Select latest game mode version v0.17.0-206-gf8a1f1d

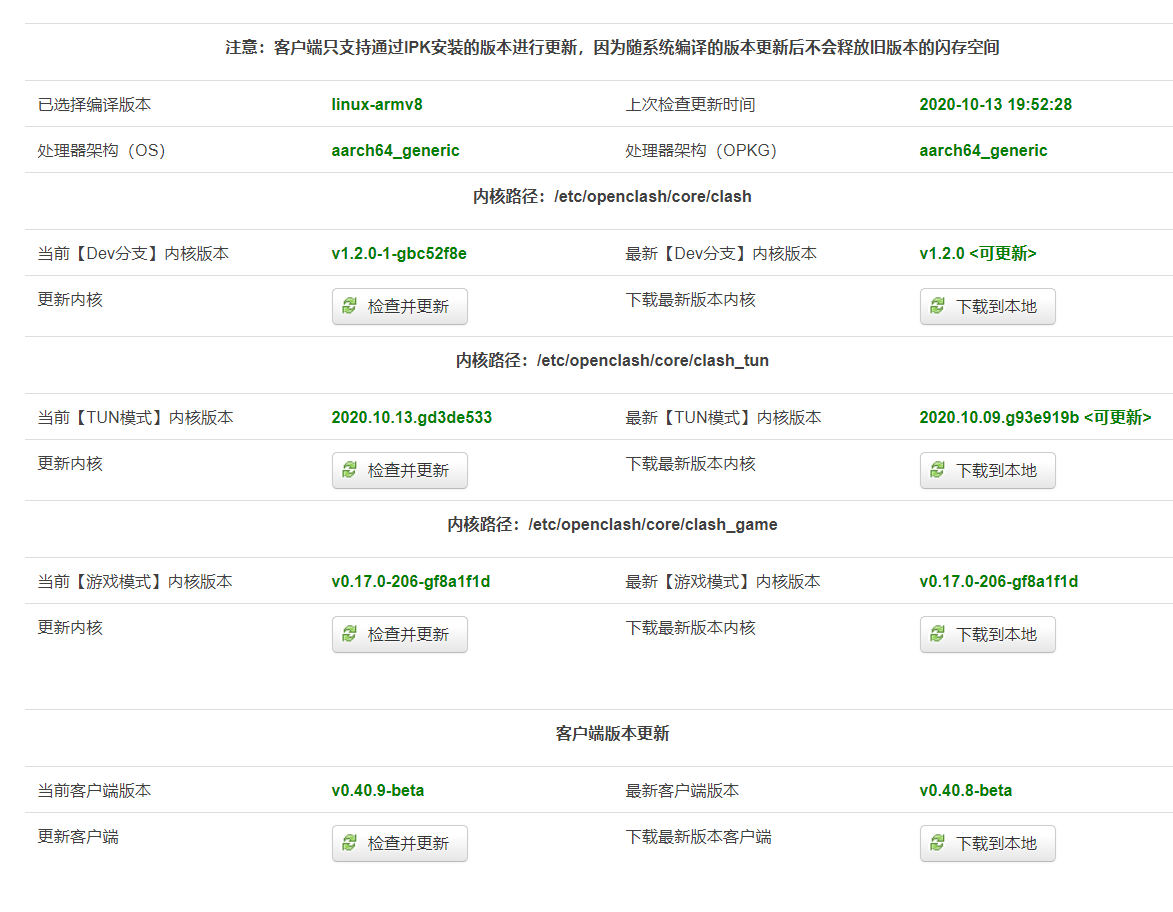click(999, 581)
